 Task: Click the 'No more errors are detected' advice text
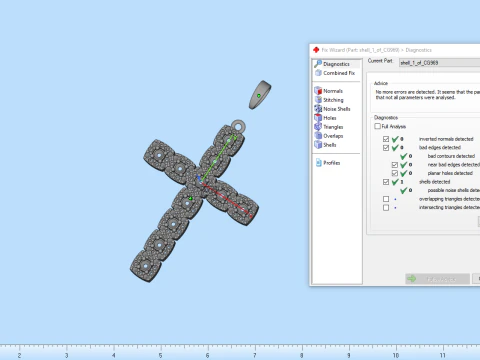428,95
